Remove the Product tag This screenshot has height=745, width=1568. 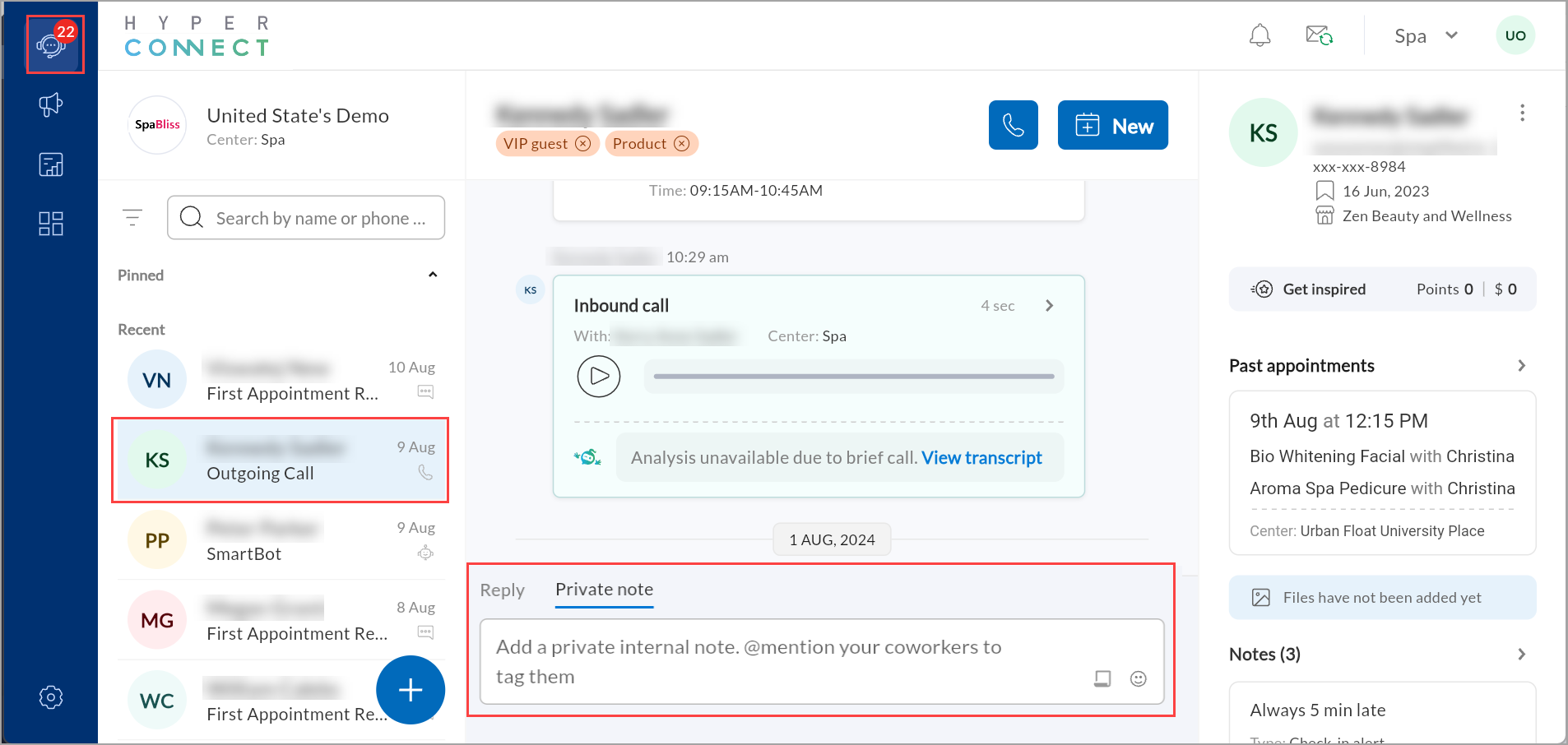681,144
